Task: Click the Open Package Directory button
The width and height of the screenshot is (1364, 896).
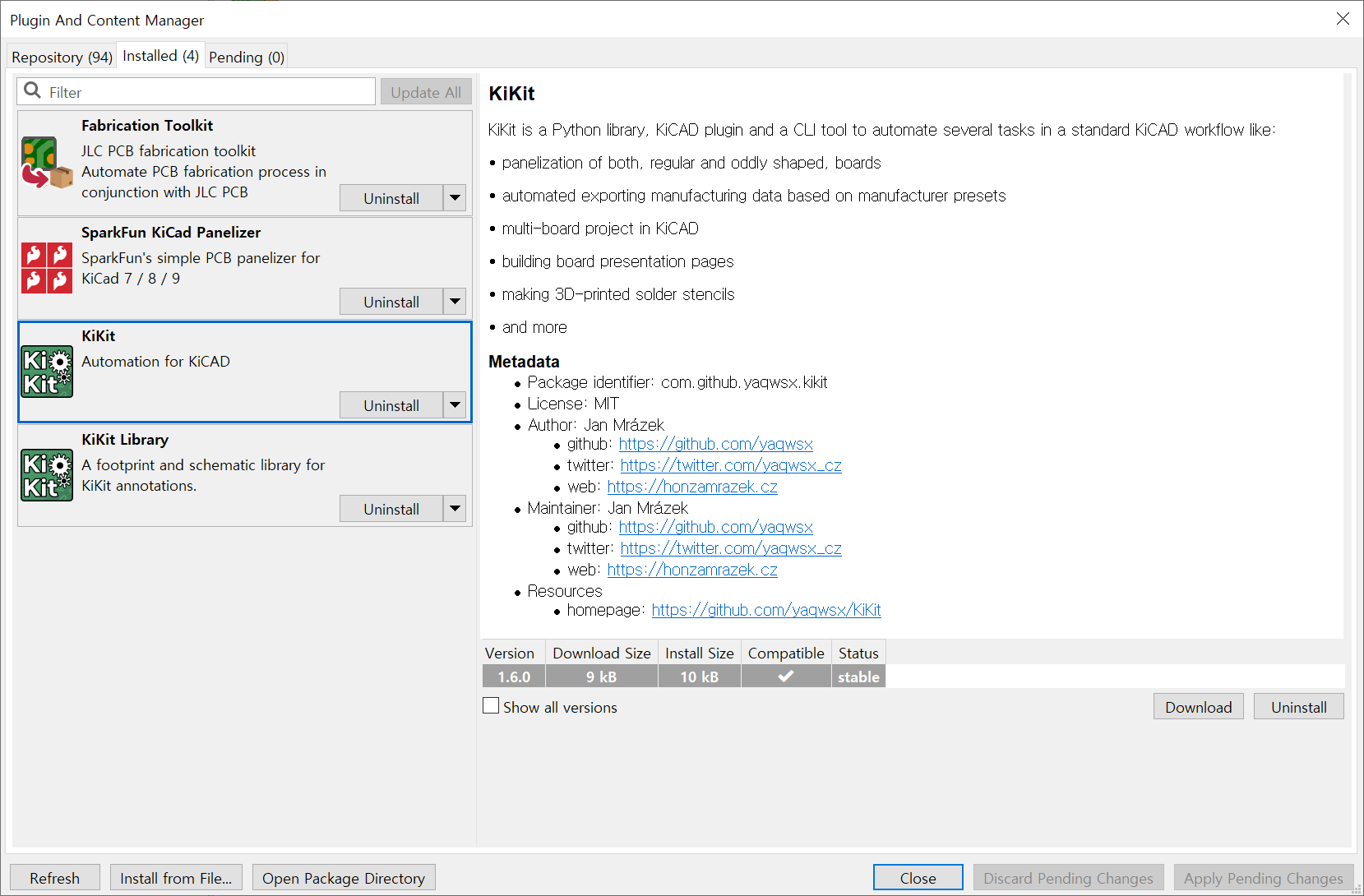Action: click(x=344, y=878)
